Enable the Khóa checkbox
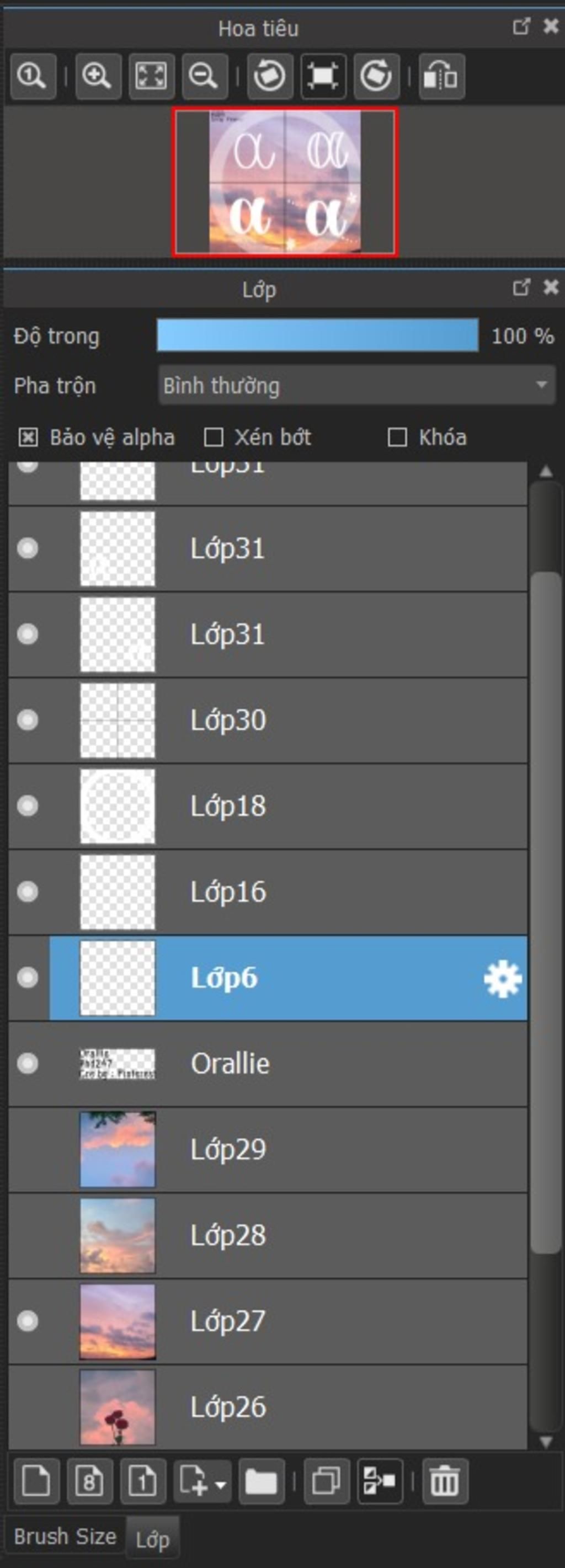Screen dimensions: 565x1568 [397, 438]
